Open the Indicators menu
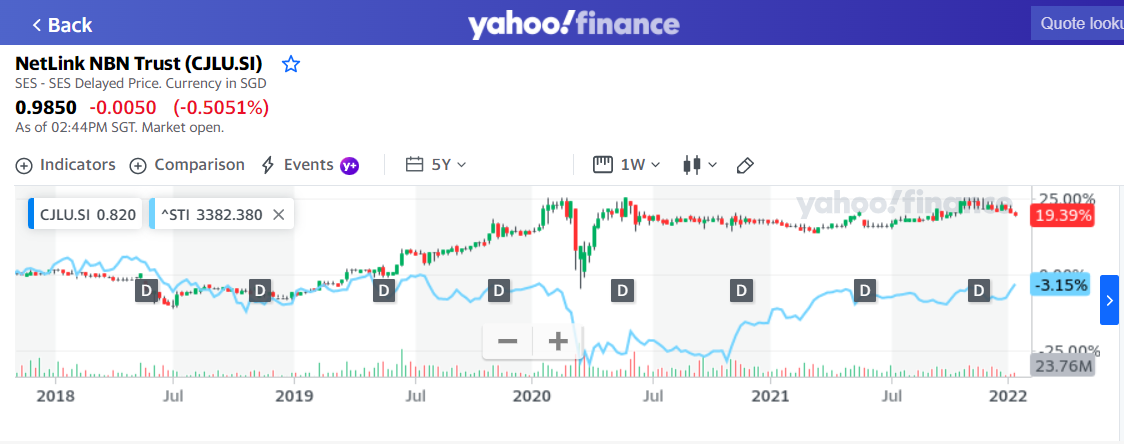Image resolution: width=1124 pixels, height=444 pixels. point(66,165)
